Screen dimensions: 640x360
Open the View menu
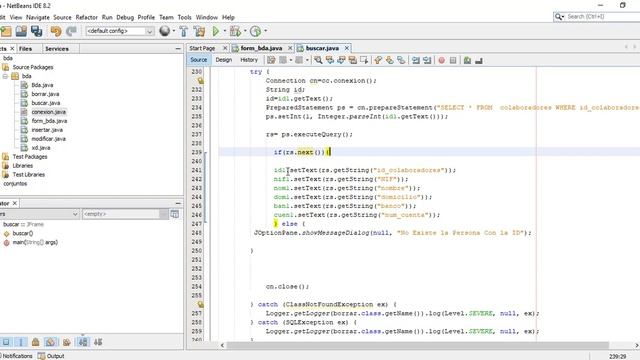(x=16, y=17)
